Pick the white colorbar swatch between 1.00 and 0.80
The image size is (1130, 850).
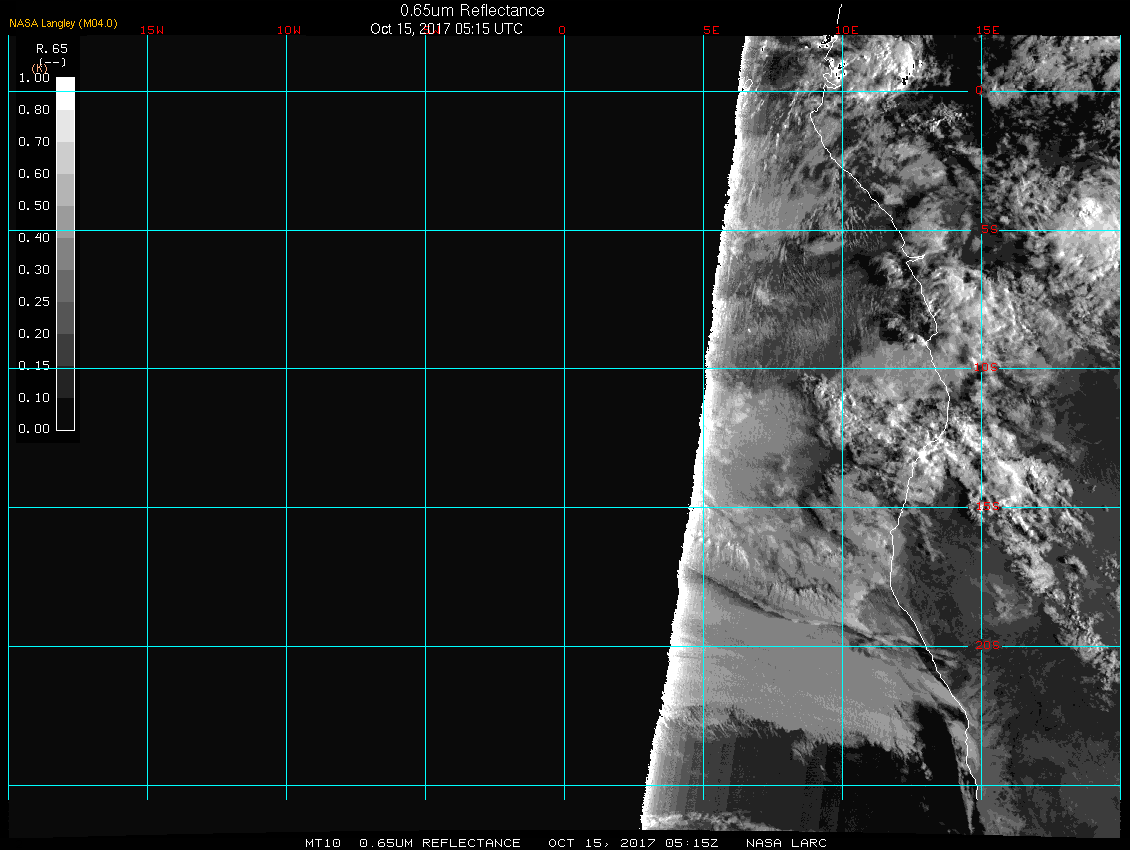[66, 94]
